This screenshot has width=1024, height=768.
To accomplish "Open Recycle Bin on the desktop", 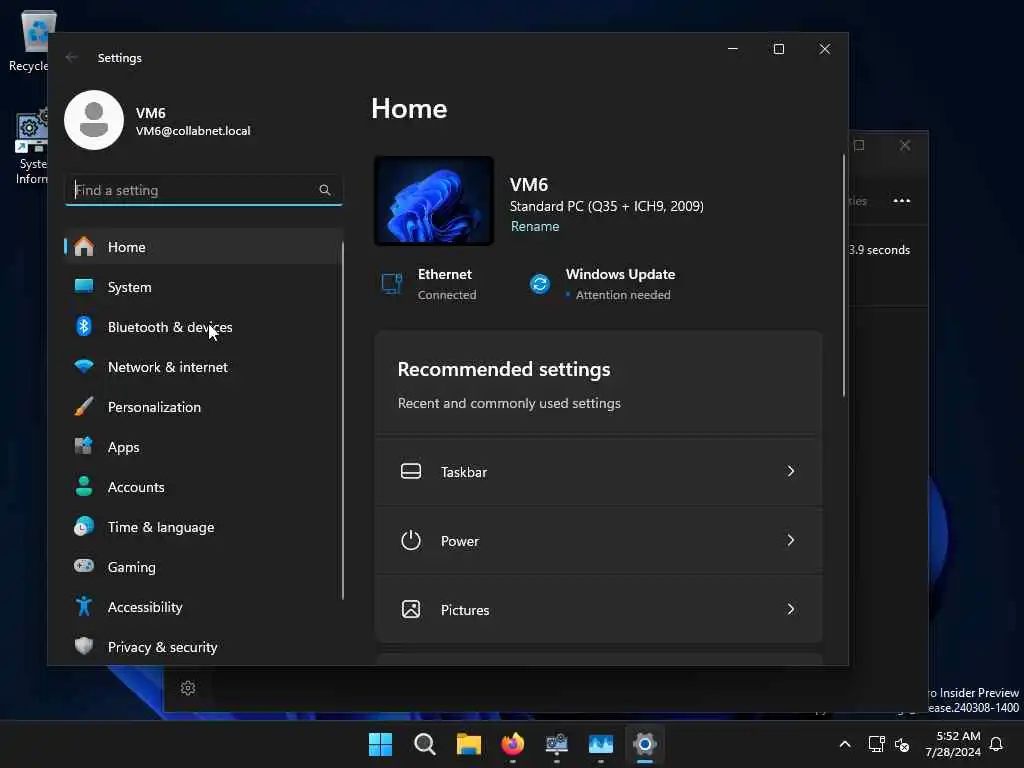I will coord(31,40).
